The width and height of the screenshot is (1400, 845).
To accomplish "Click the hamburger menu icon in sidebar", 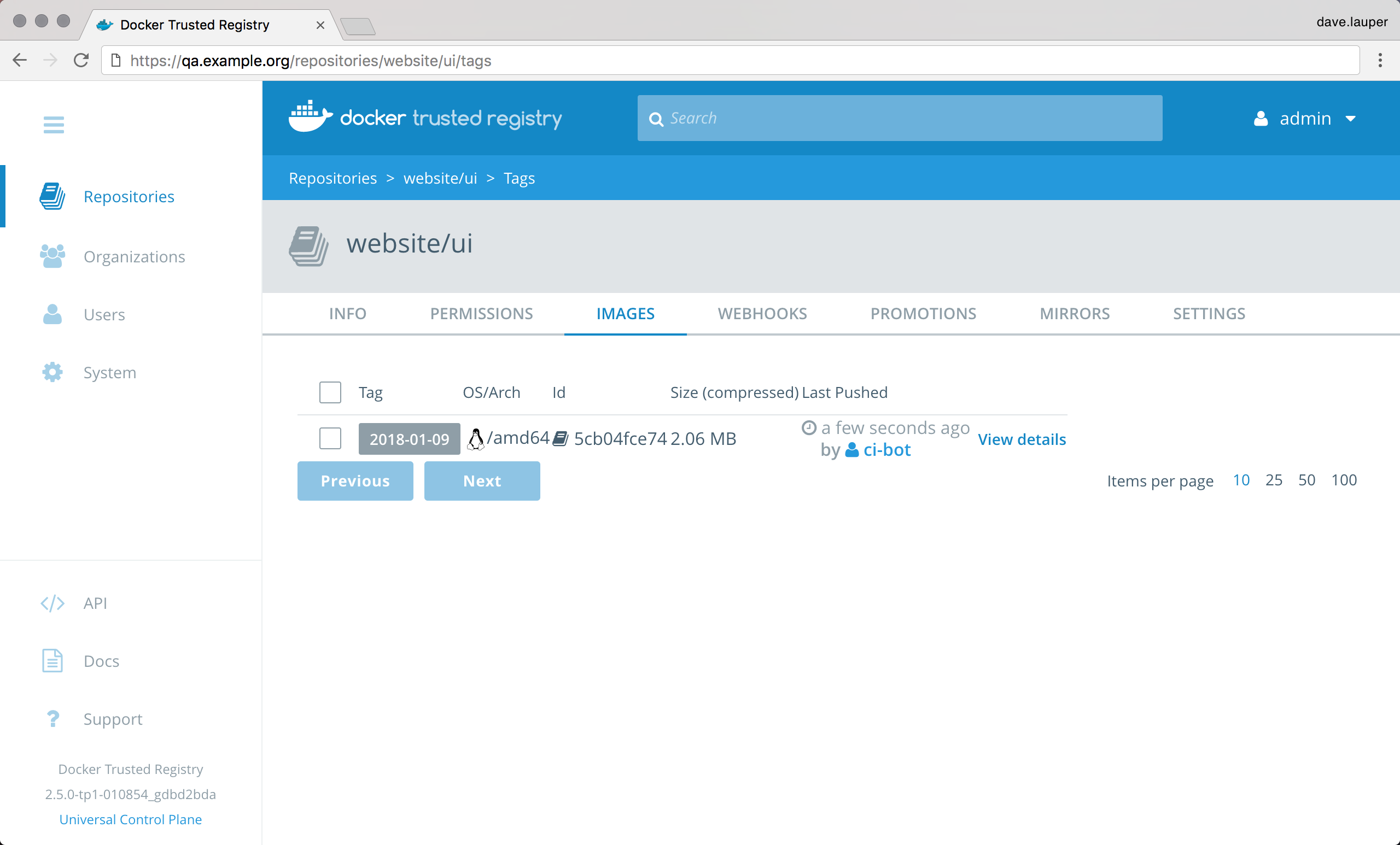I will (54, 125).
